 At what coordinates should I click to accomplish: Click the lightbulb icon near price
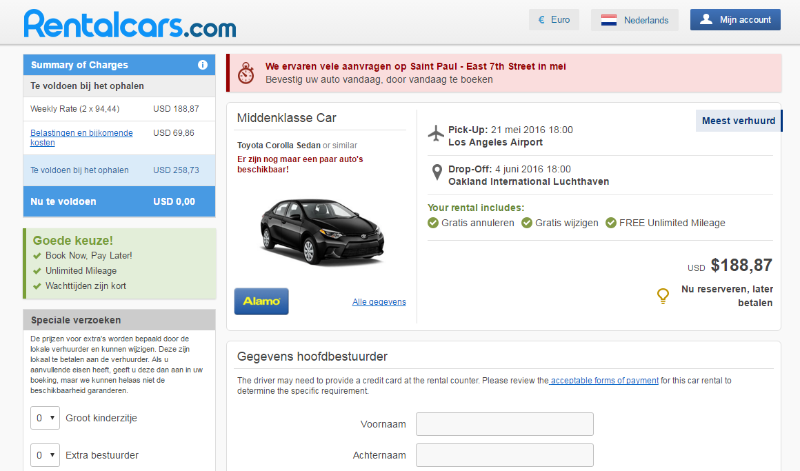[x=661, y=295]
